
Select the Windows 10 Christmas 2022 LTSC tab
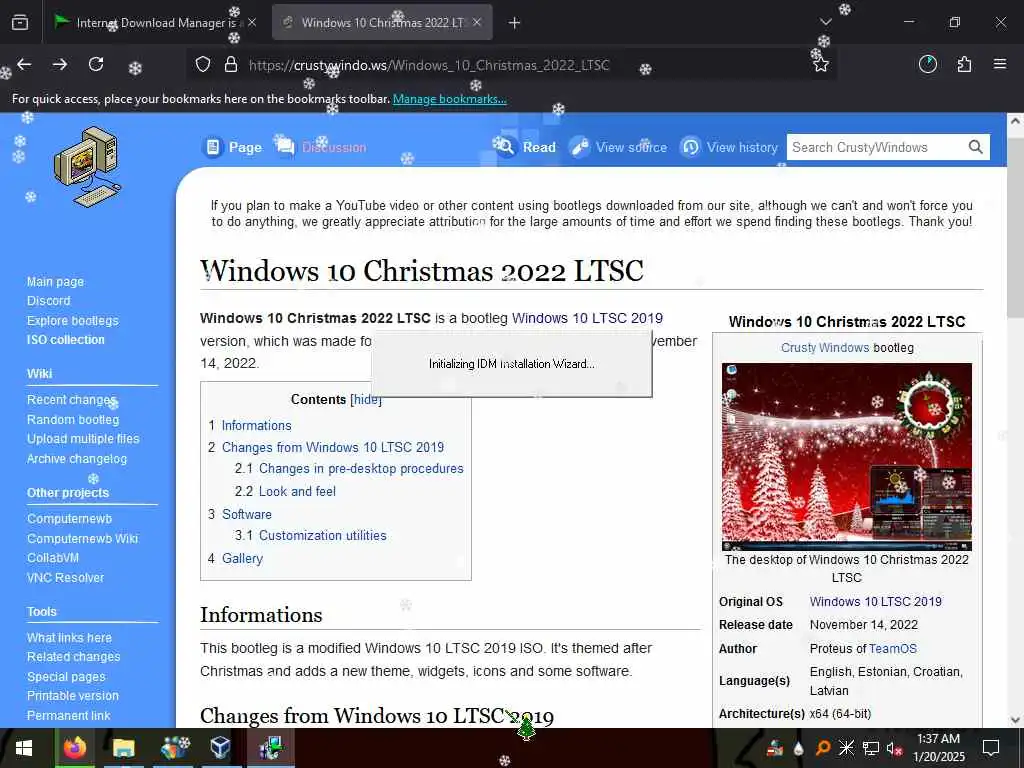pyautogui.click(x=382, y=23)
